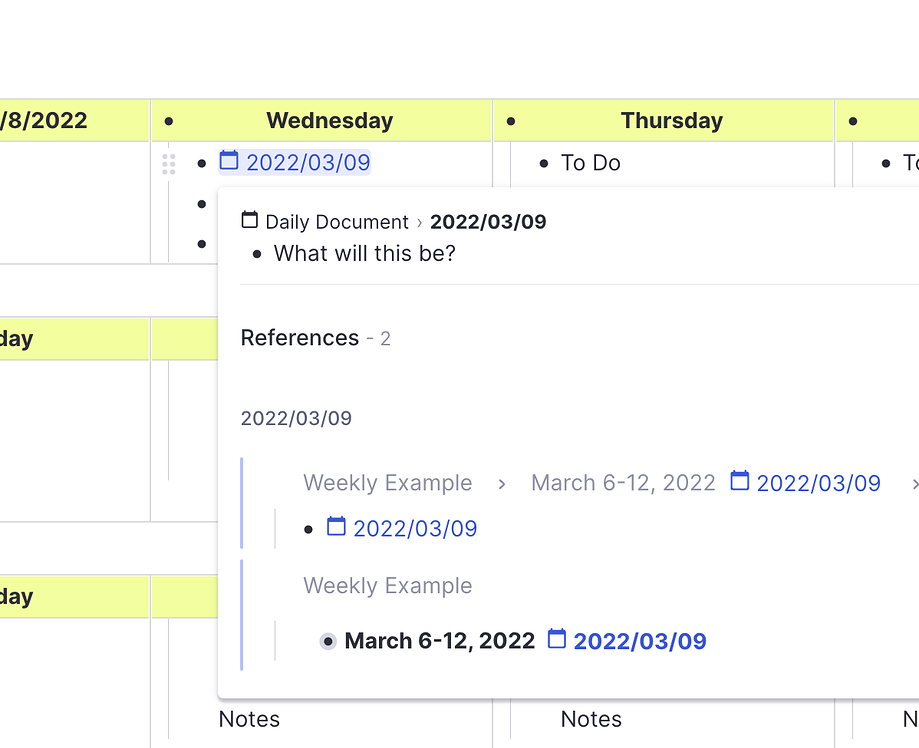Open the Weekly Example link
Viewport: 919px width, 748px height.
(387, 482)
